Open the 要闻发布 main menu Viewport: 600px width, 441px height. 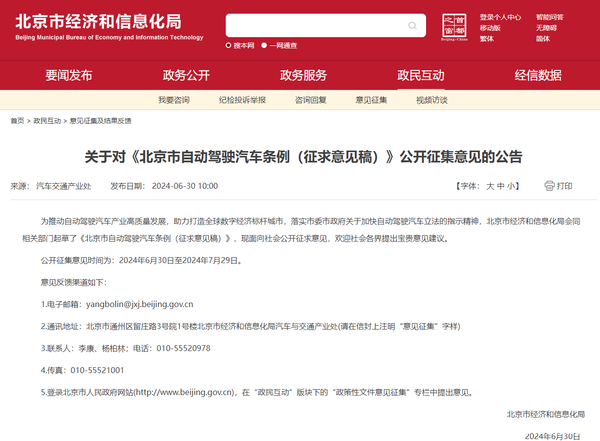pyautogui.click(x=69, y=75)
